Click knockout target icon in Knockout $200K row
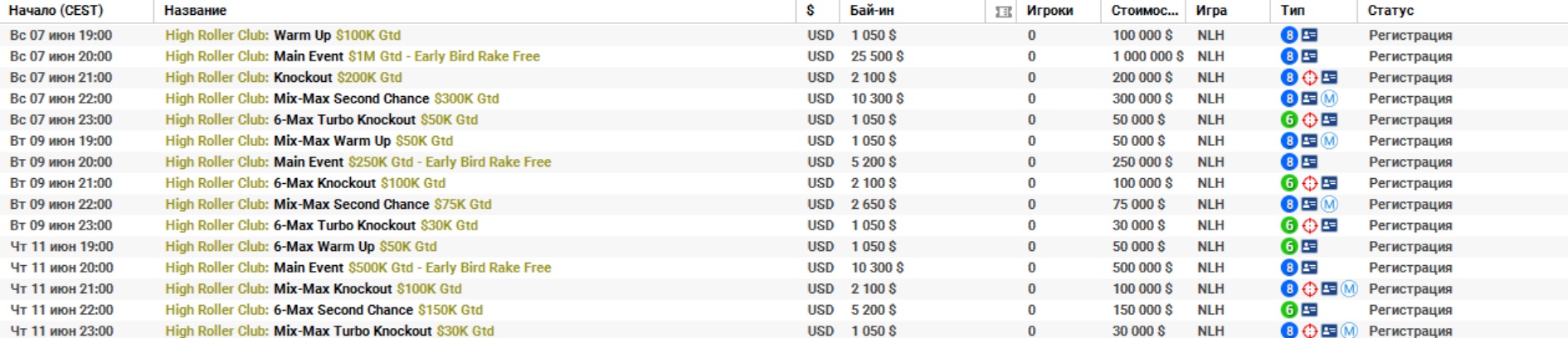 [x=1309, y=78]
